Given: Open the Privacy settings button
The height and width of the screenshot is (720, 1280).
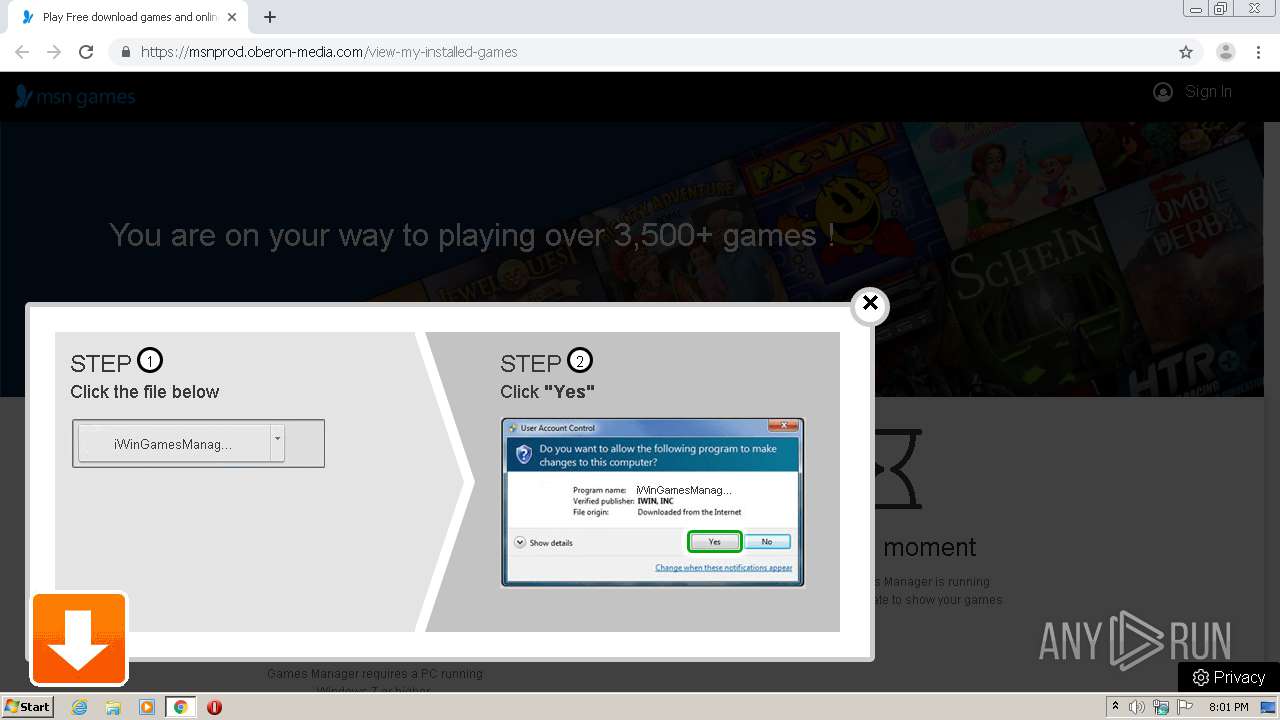Looking at the screenshot, I should (1229, 677).
